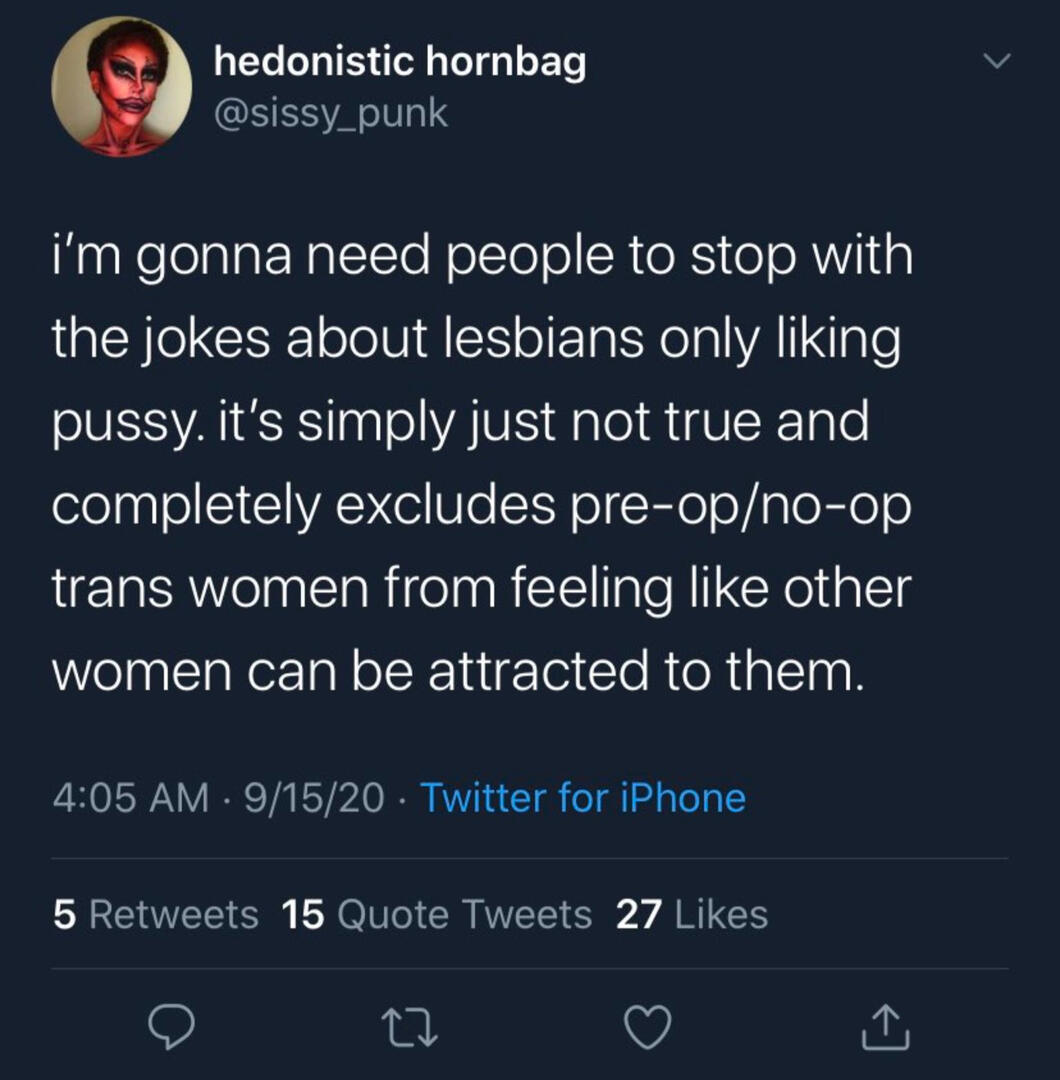Select the tweet body text

click(480, 464)
